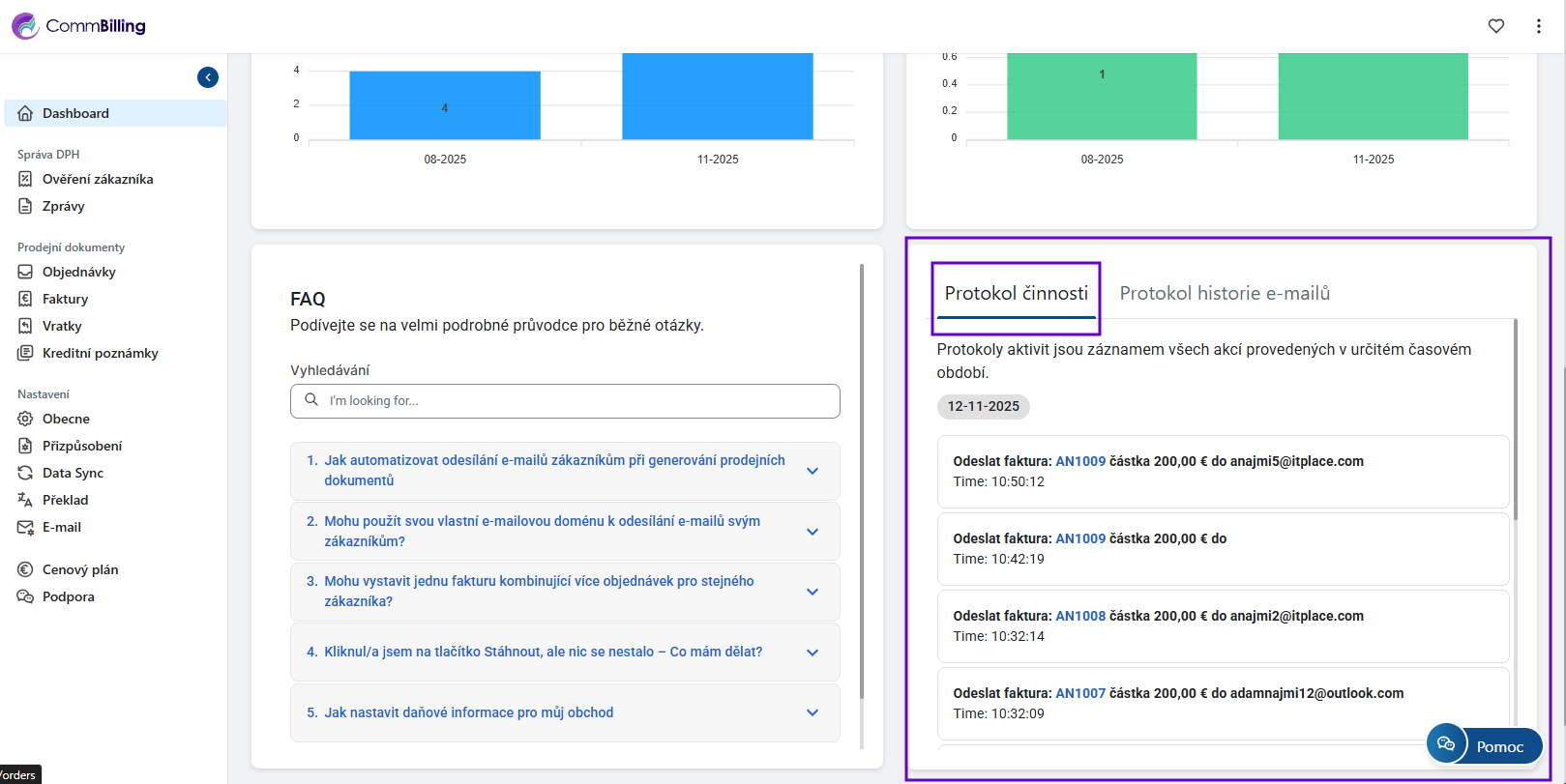Open Data Sync settings
Image resolution: width=1566 pixels, height=784 pixels.
[73, 473]
